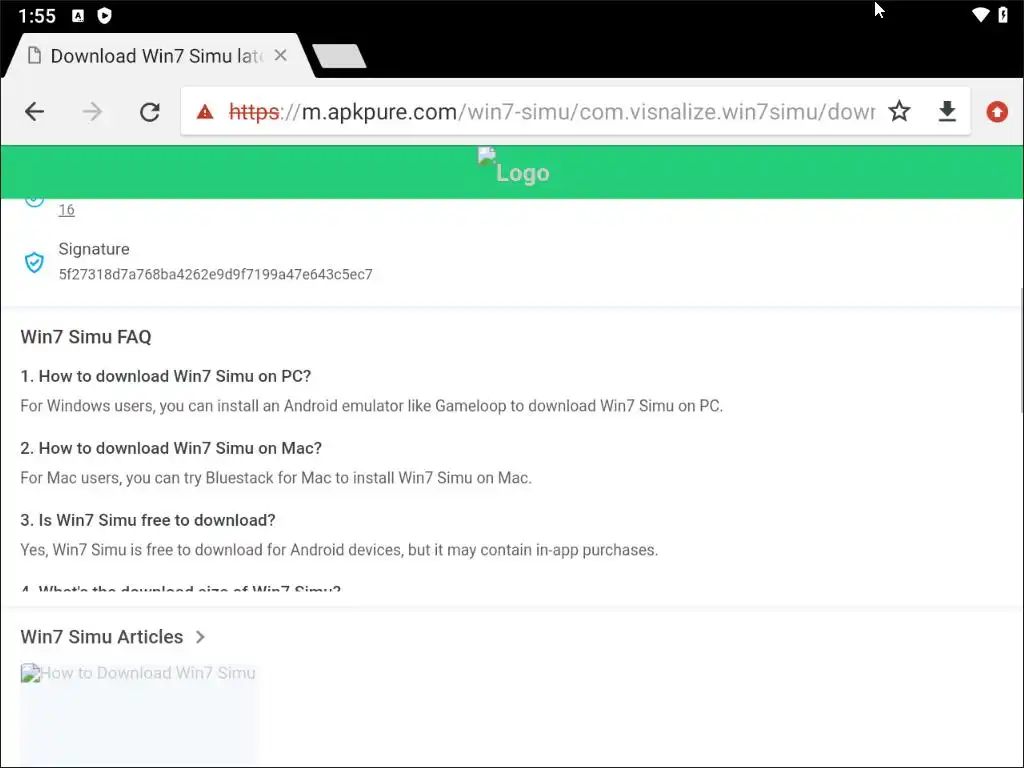Select the Download Win7 Simu tab
Screen dimensions: 1024x768
(x=157, y=56)
